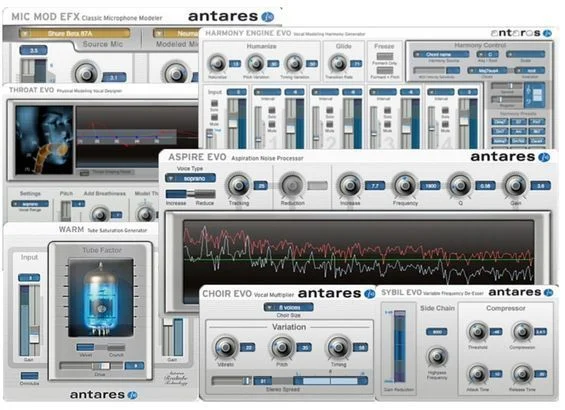Click the Tracking knob in Aspire EVO
This screenshot has width=565, height=410.
(x=238, y=185)
